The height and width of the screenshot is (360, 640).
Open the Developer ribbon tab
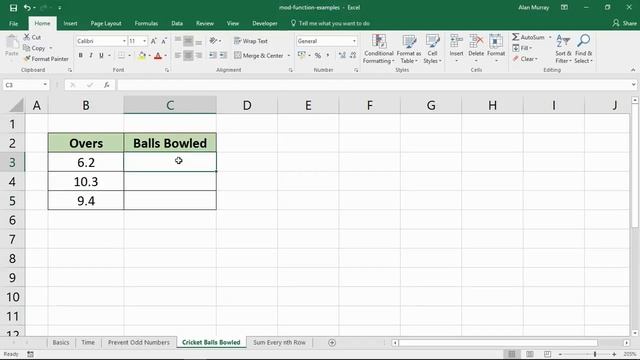pyautogui.click(x=264, y=23)
